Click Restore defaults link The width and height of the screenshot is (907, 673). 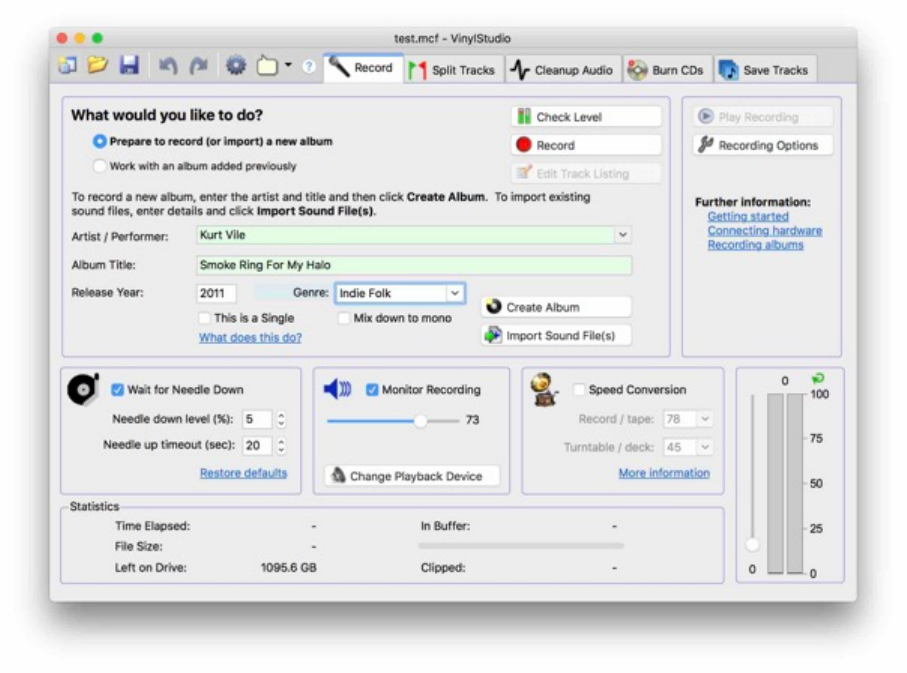tap(244, 473)
